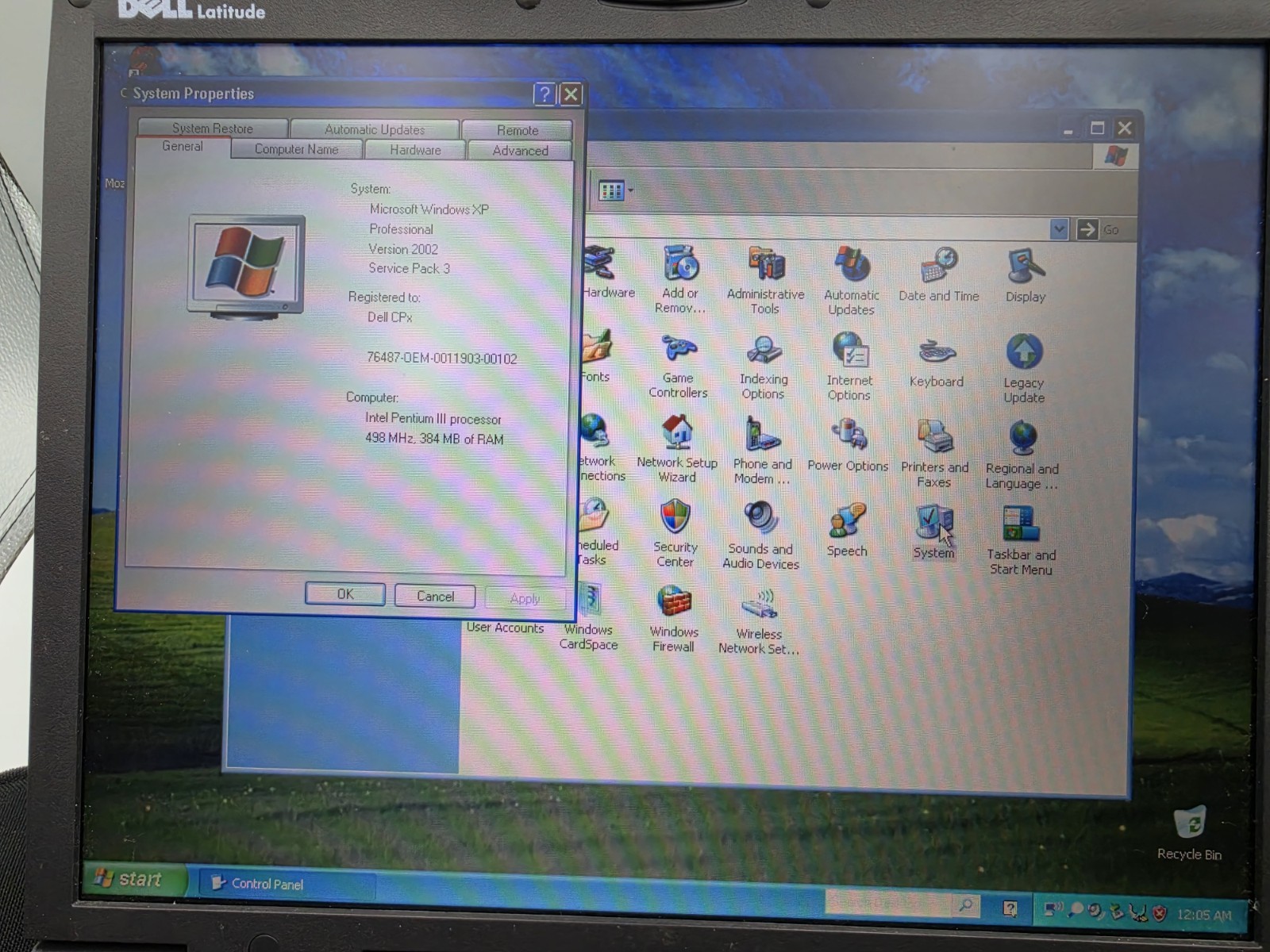Viewport: 1270px width, 952px height.
Task: Open Regional and Language options
Action: pyautogui.click(x=1022, y=455)
